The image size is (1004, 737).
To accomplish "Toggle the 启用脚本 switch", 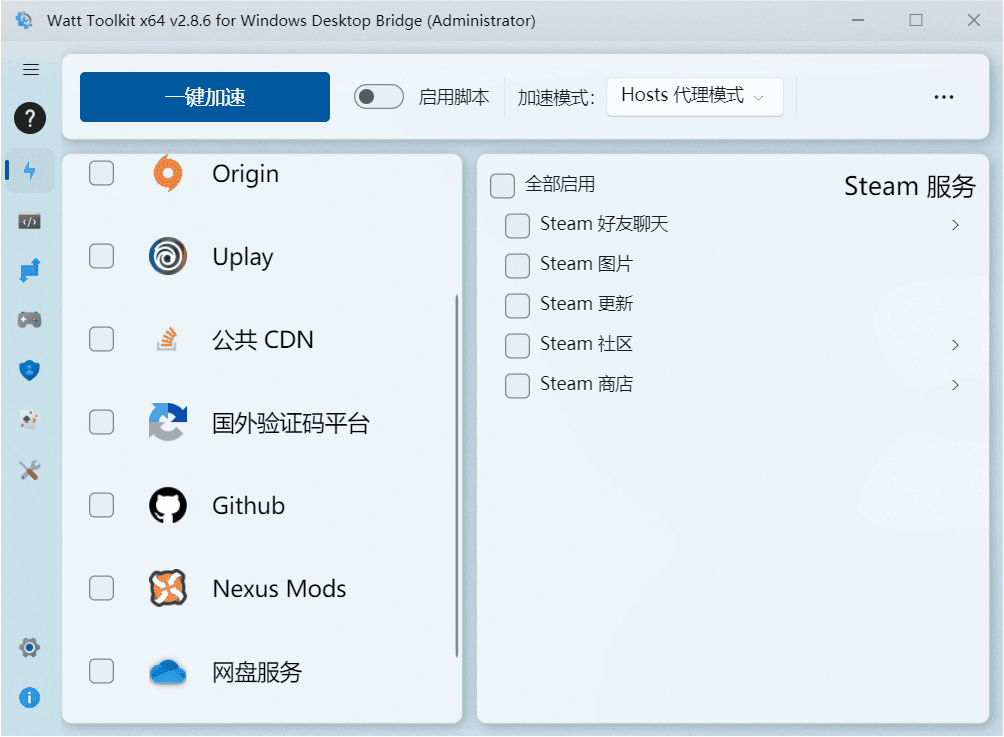I will 378,97.
